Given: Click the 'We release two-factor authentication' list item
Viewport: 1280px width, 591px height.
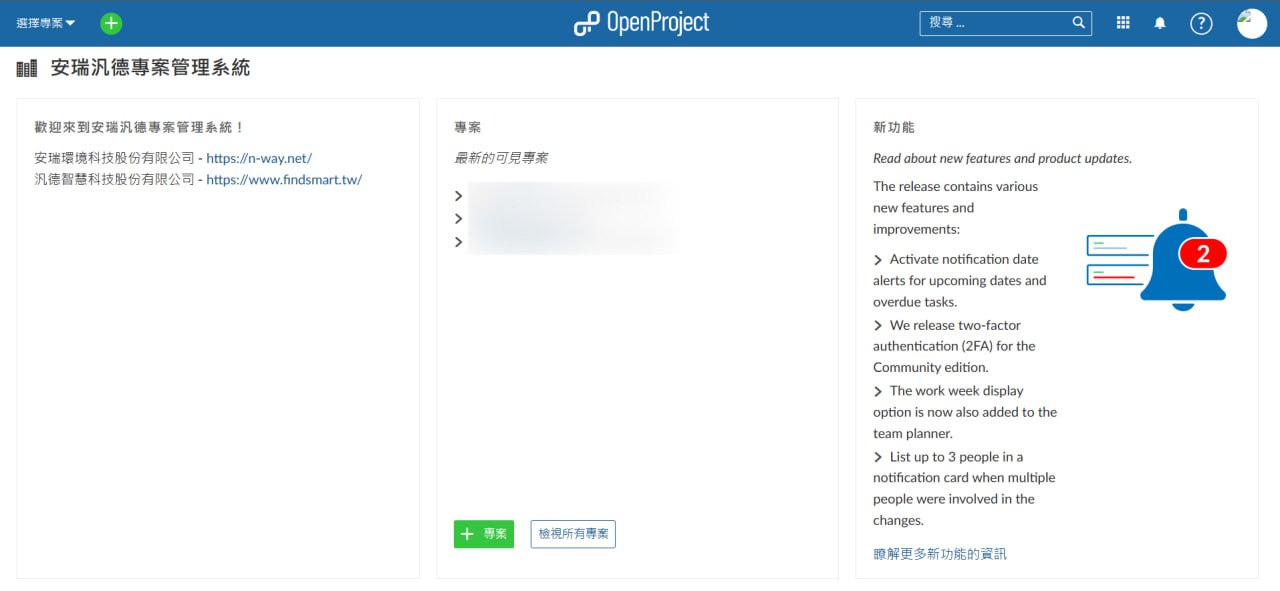Looking at the screenshot, I should (954, 346).
